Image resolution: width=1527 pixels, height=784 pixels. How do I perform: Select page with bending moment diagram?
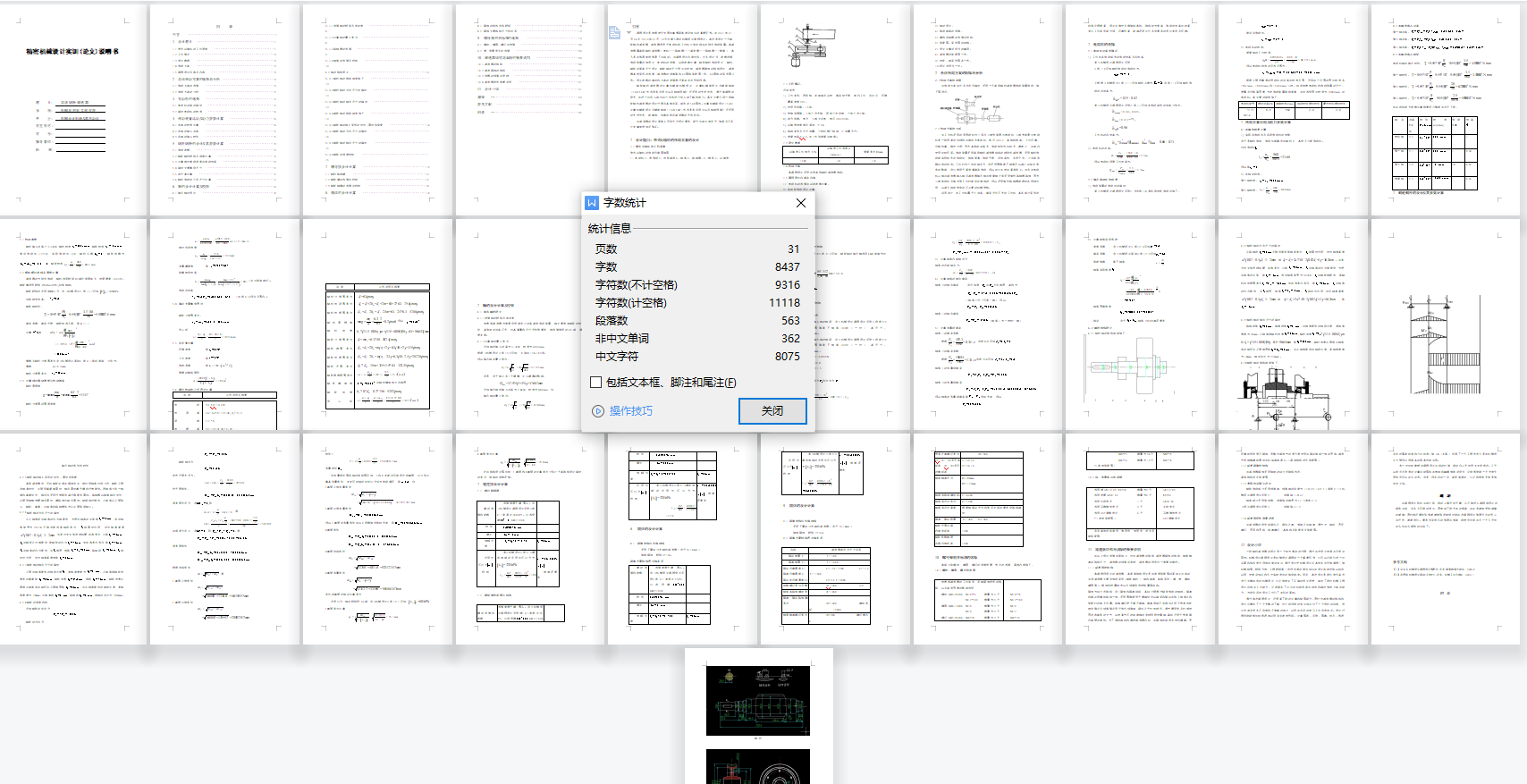point(1446,324)
